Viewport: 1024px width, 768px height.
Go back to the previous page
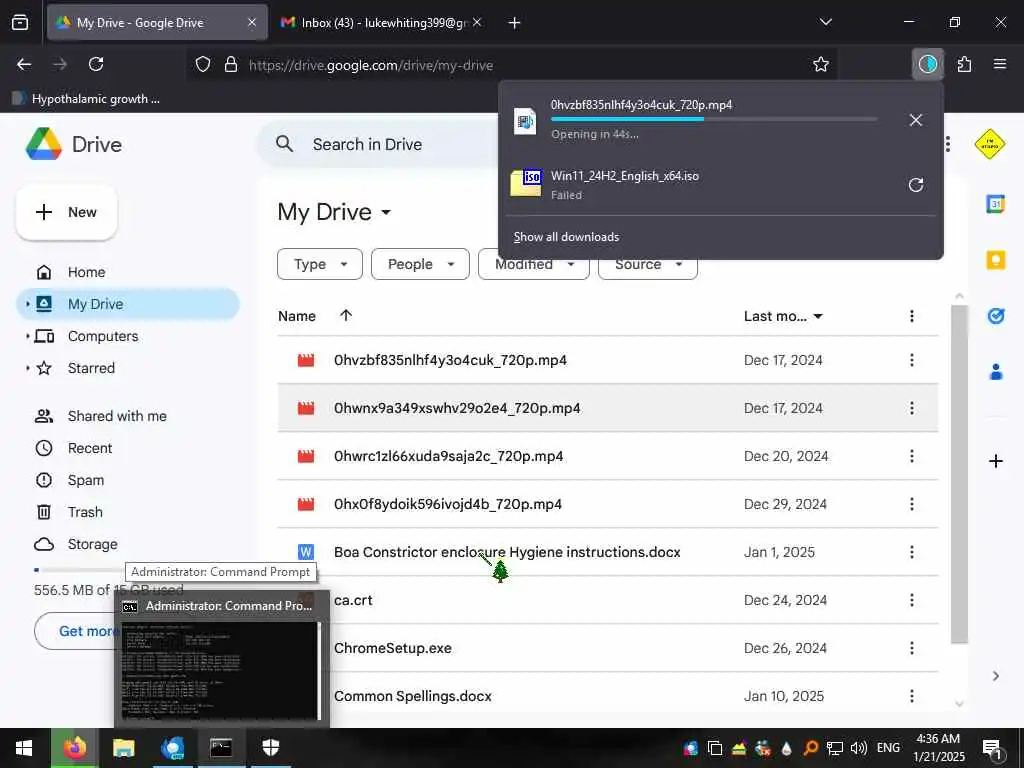24,64
